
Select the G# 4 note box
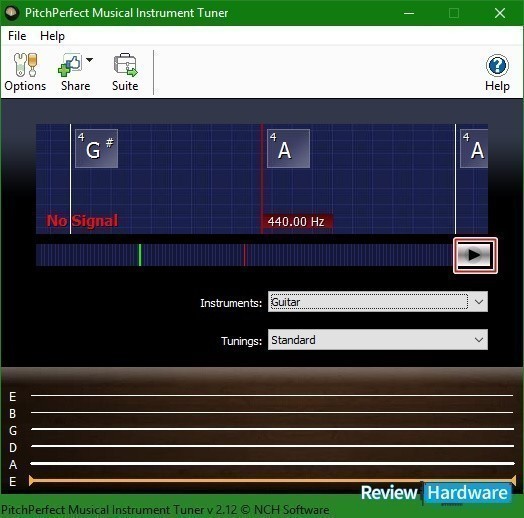click(97, 148)
